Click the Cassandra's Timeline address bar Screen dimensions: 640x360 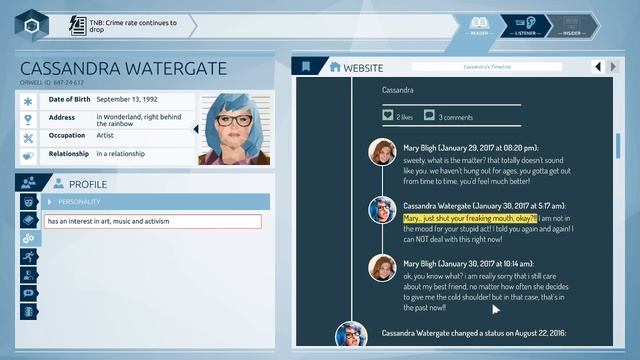[x=487, y=67]
